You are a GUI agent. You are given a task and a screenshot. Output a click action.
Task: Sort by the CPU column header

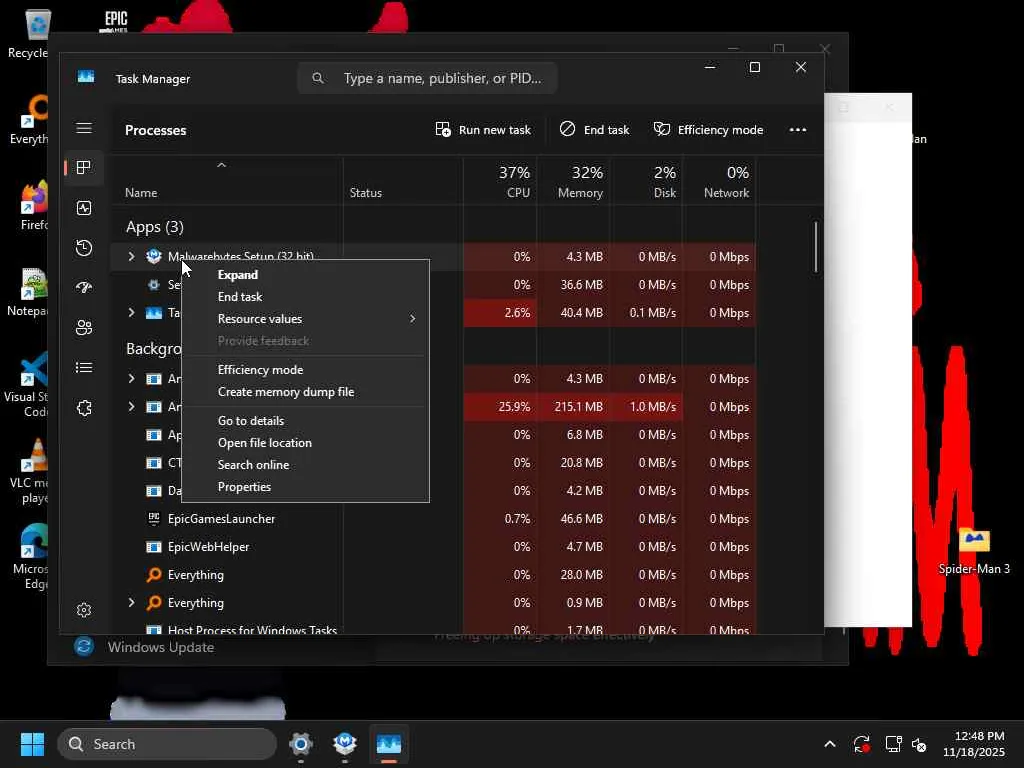click(500, 182)
